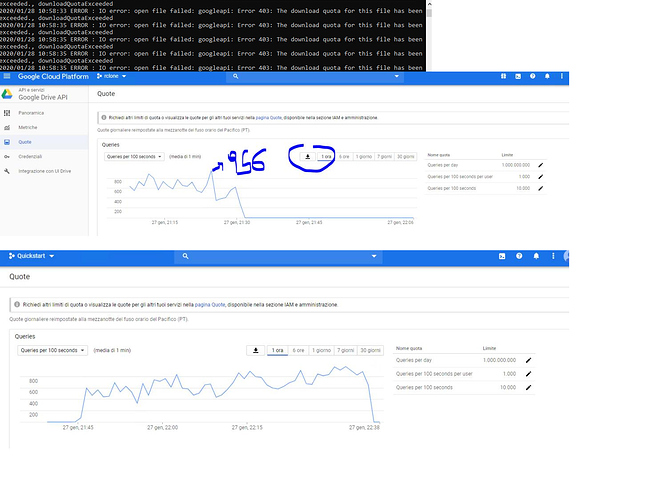
Task: Select the 7 giorni range in rclone console
Action: tap(384, 157)
